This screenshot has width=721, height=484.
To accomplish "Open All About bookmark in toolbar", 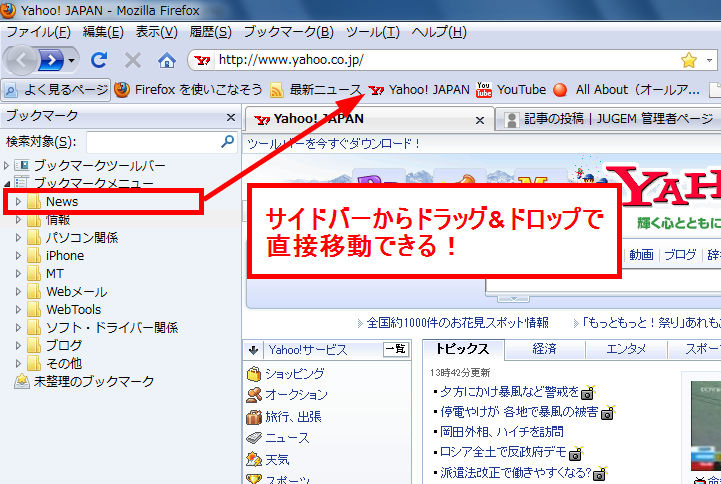I will pos(626,90).
